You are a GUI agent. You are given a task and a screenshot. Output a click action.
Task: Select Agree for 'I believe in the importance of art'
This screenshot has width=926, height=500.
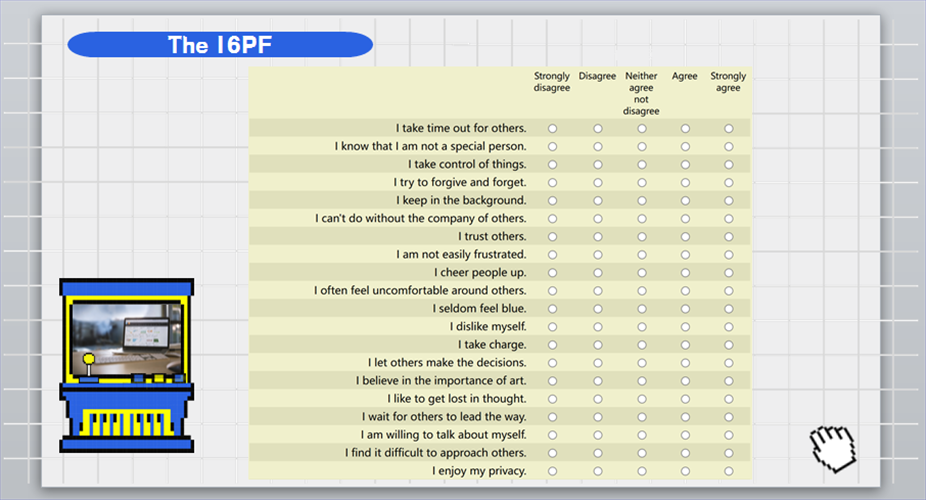(x=685, y=381)
